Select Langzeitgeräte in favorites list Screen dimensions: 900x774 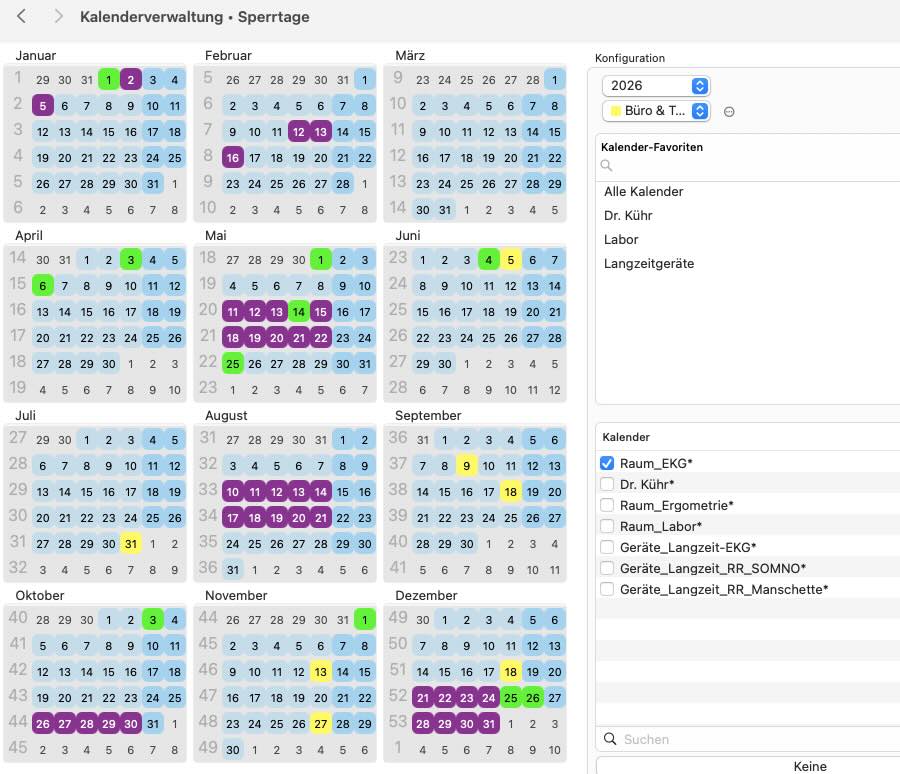[x=649, y=264]
